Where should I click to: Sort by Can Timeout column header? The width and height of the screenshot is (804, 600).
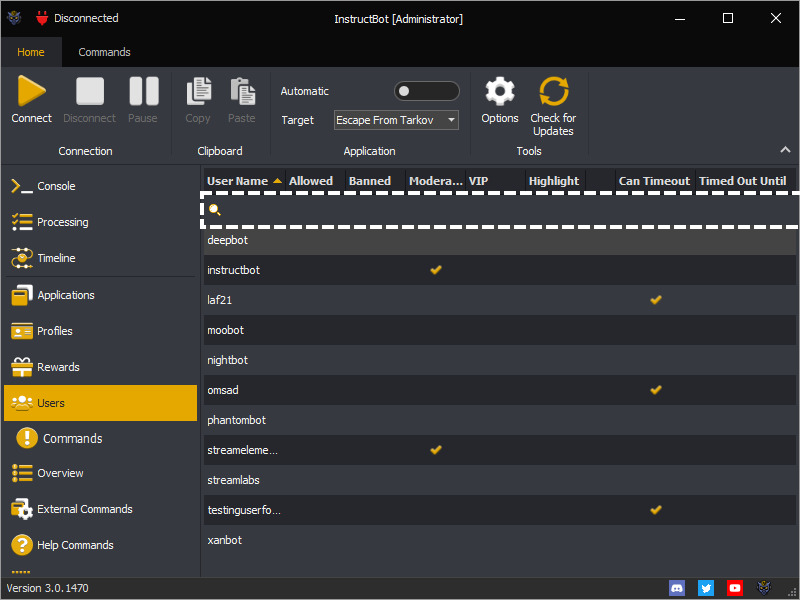655,181
